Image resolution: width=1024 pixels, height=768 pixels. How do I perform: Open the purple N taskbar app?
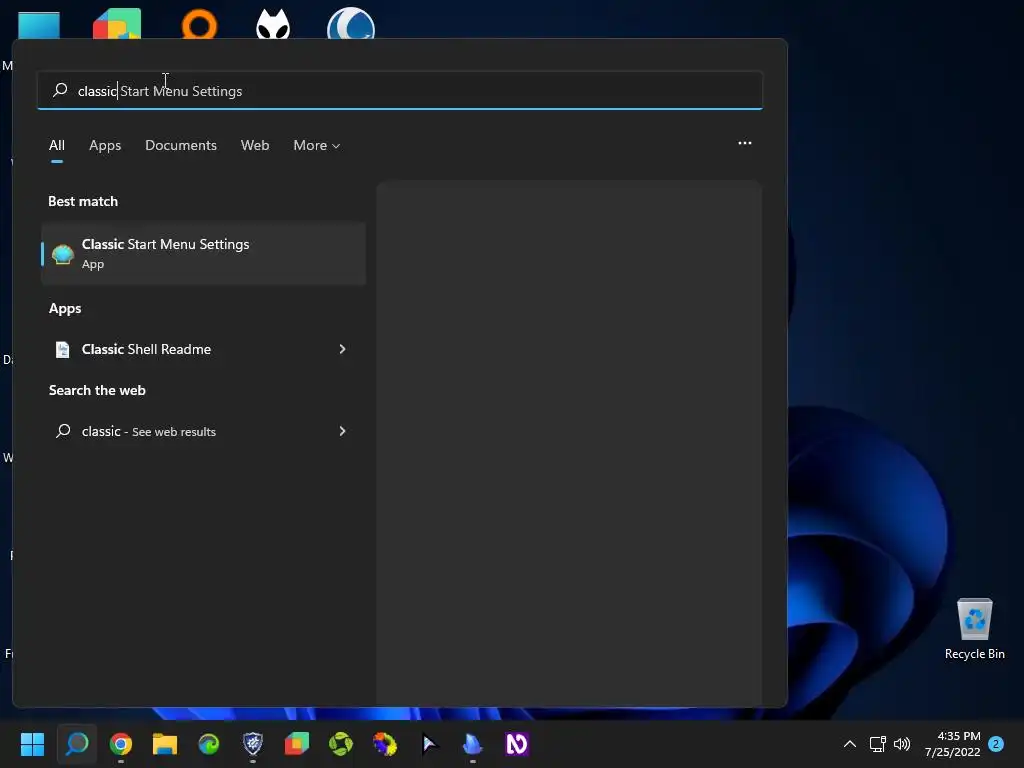(x=517, y=744)
